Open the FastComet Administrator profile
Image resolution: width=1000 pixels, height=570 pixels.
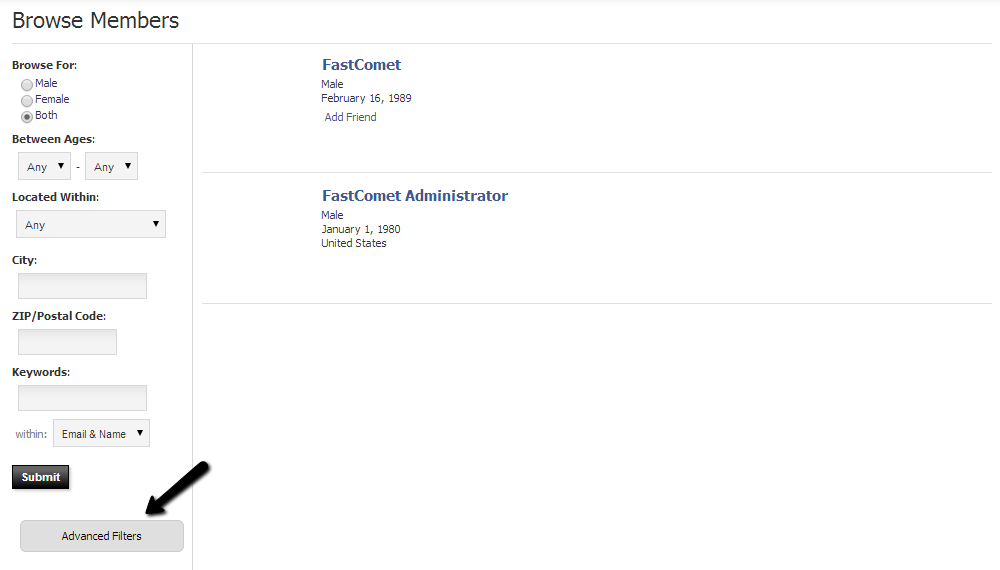[x=414, y=196]
